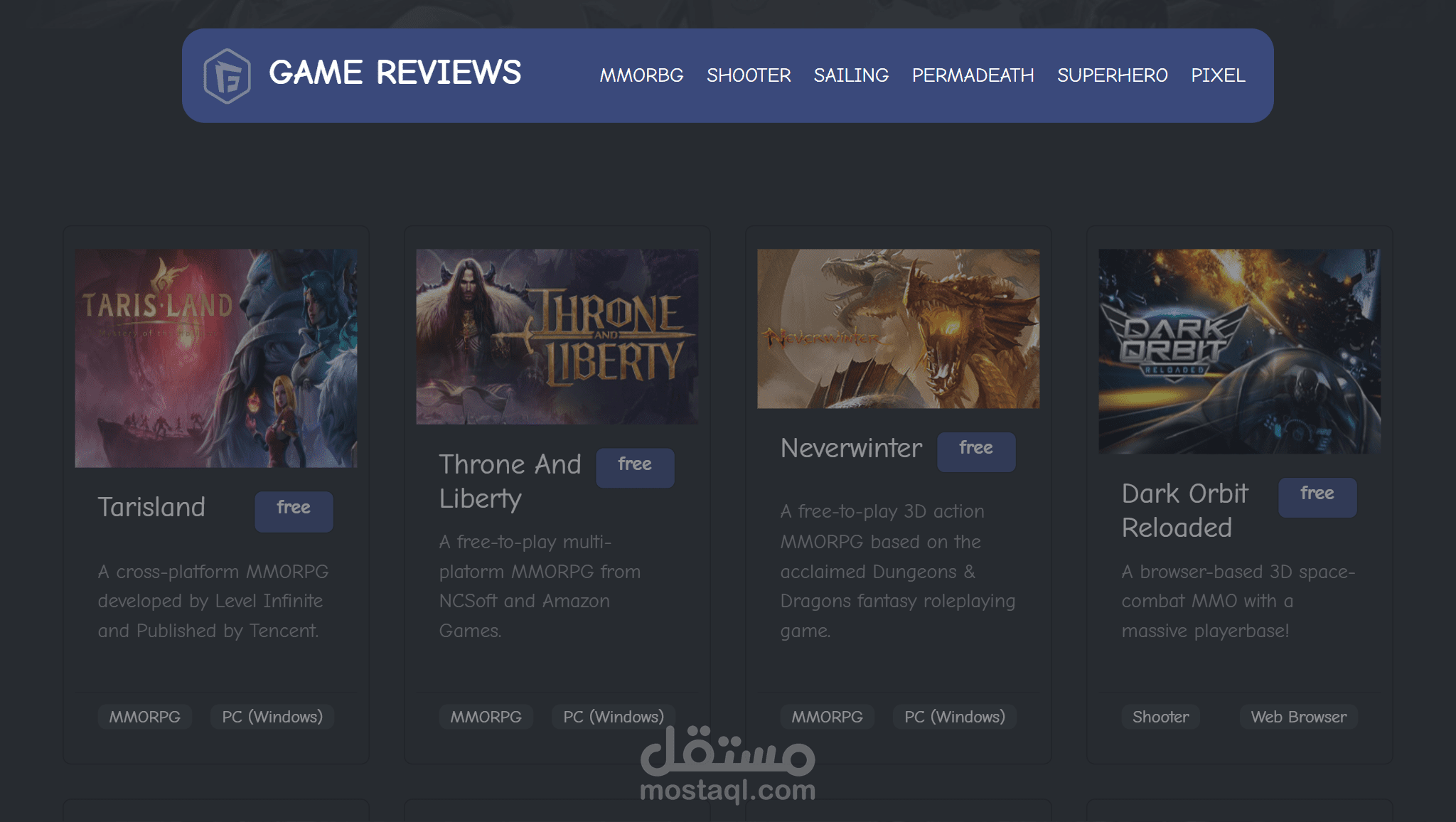Open the Tarisland cover image
The width and height of the screenshot is (1456, 822).
[x=216, y=358]
